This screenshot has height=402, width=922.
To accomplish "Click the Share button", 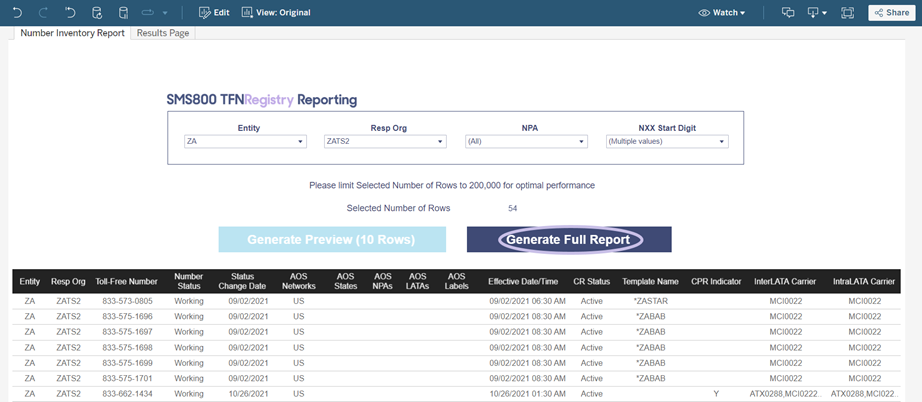I will [x=891, y=12].
